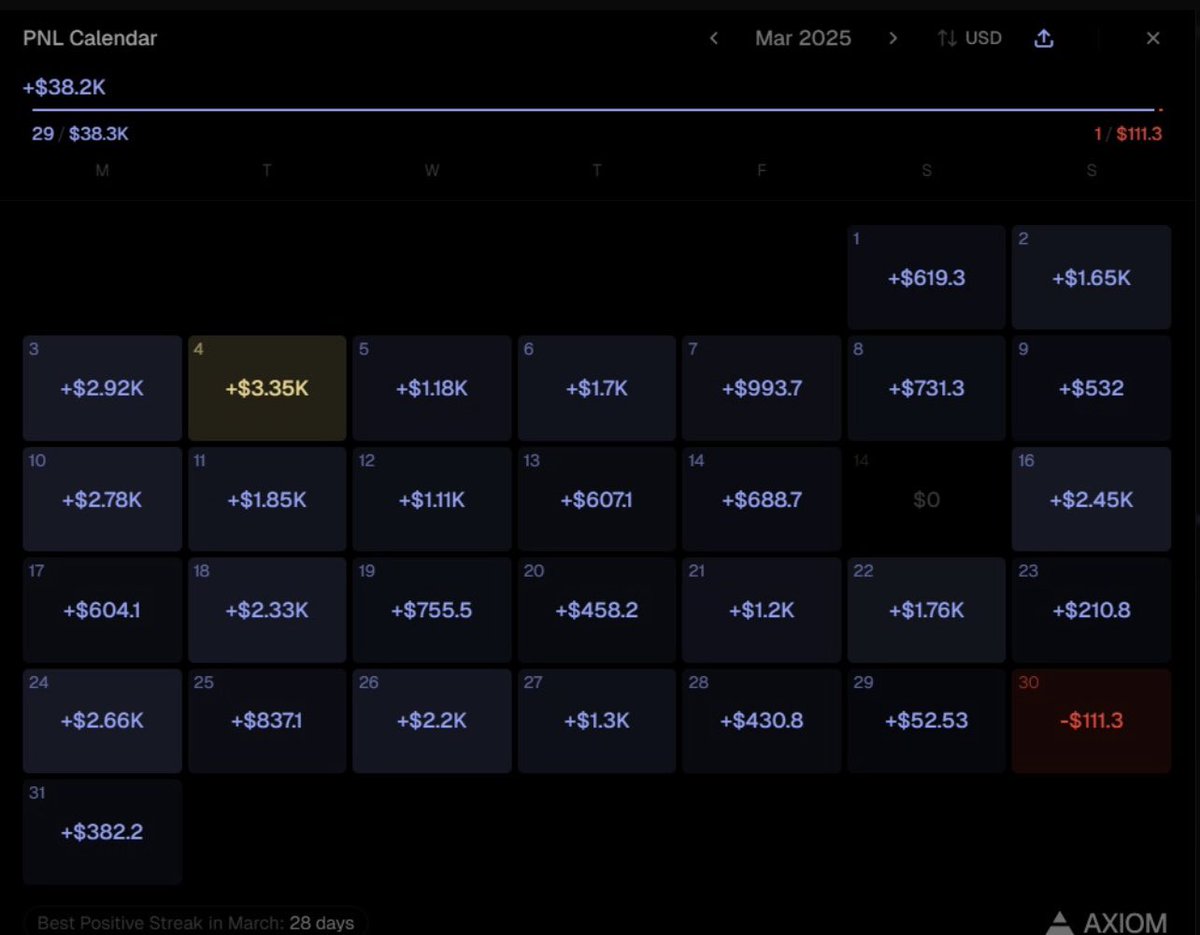Click the Mar 2025 month label
1200x935 pixels.
803,38
